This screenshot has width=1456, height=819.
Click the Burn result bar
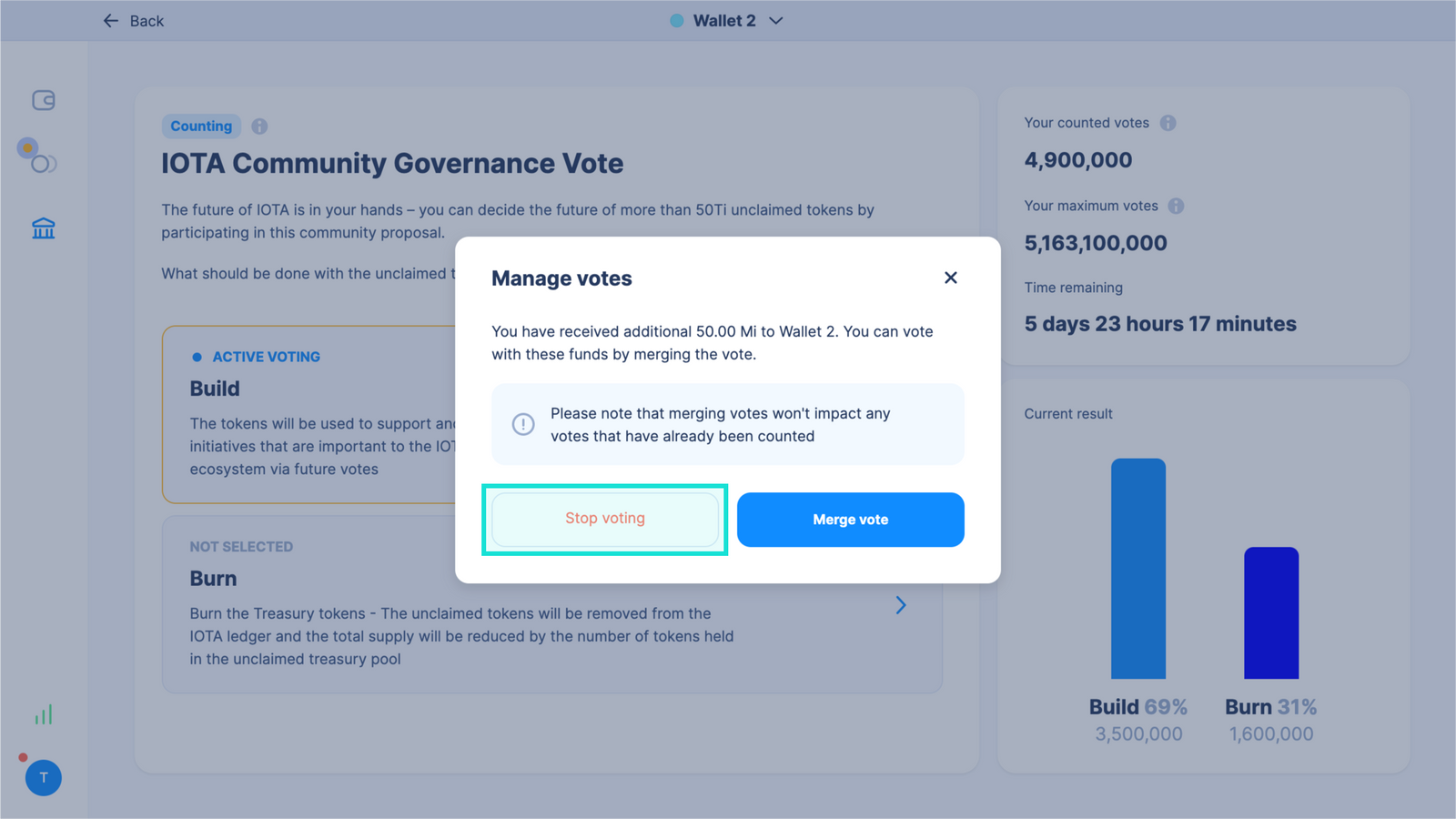[1271, 612]
